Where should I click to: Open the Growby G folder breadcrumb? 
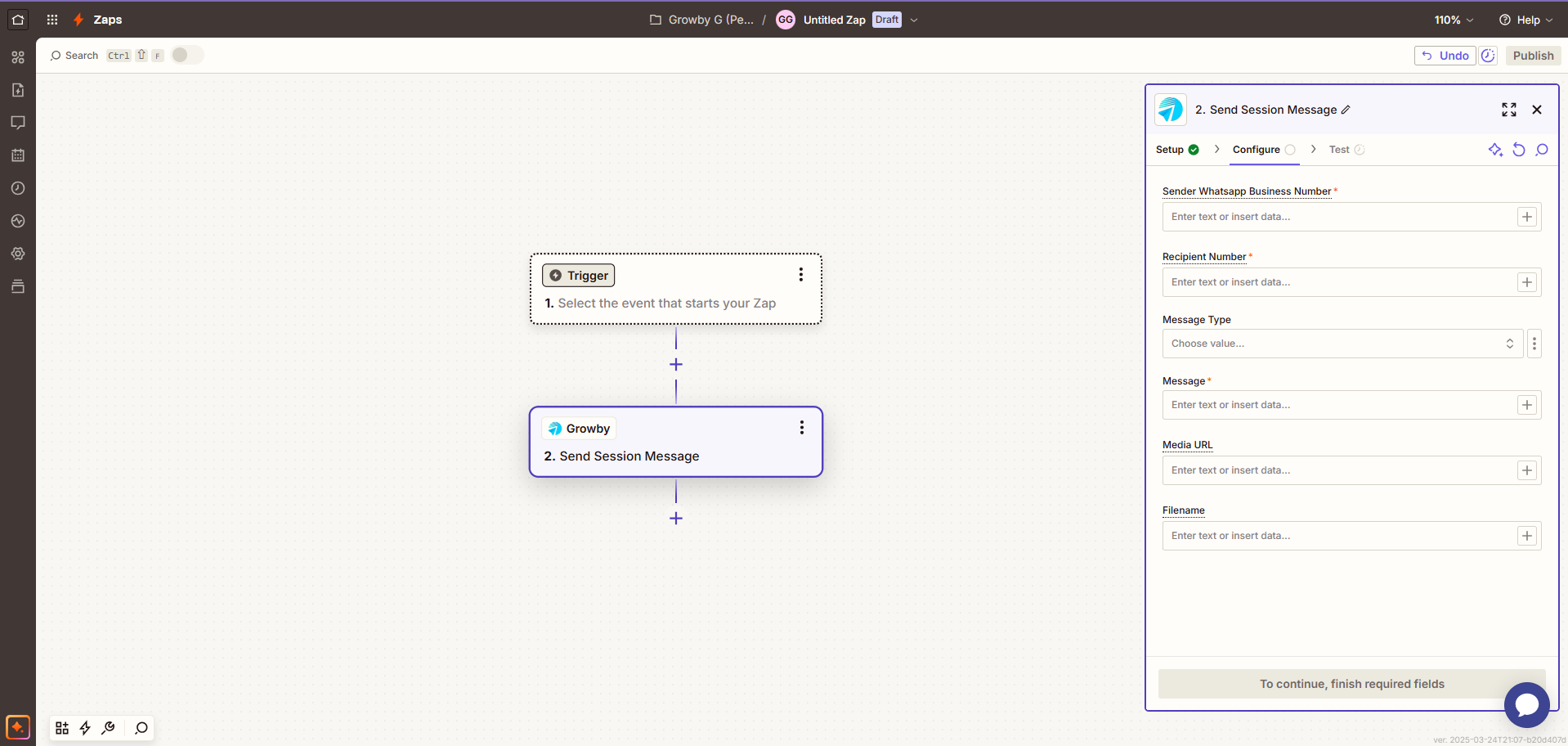click(x=701, y=20)
